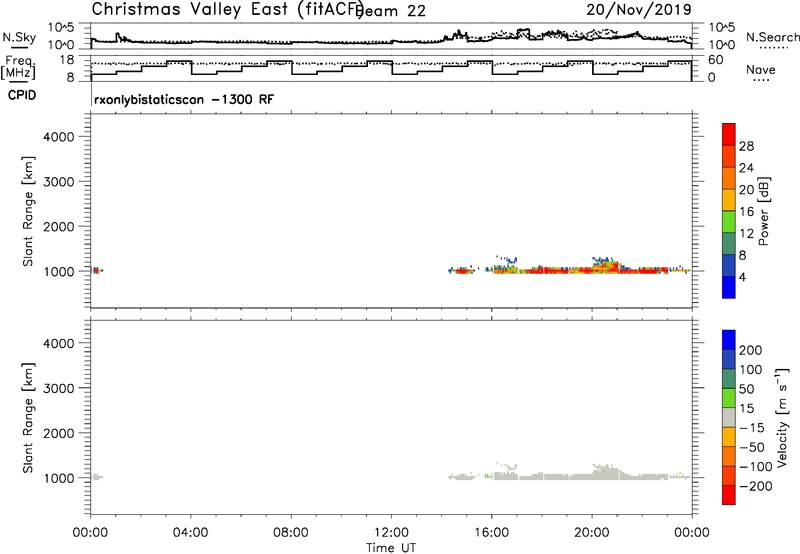Click the red band on the power color bar
Viewport: 800px width, 554px height.
729,135
